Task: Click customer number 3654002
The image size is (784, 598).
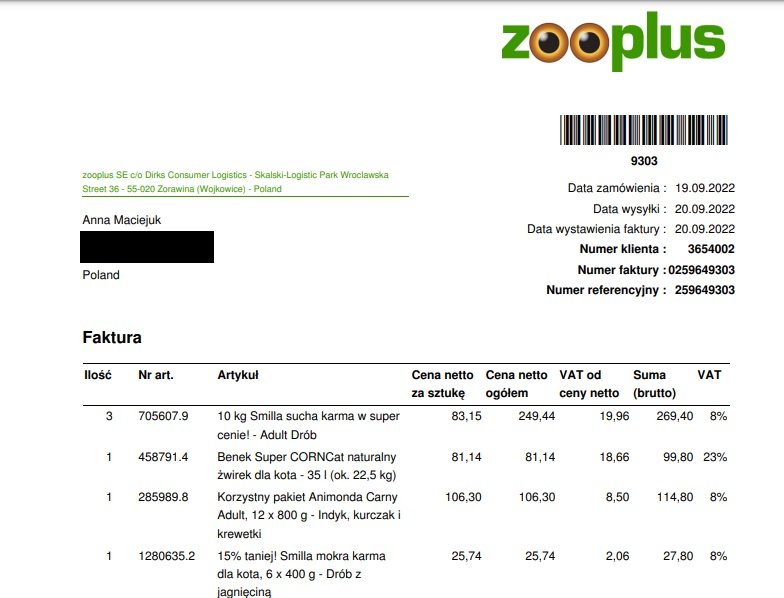Action: click(711, 249)
